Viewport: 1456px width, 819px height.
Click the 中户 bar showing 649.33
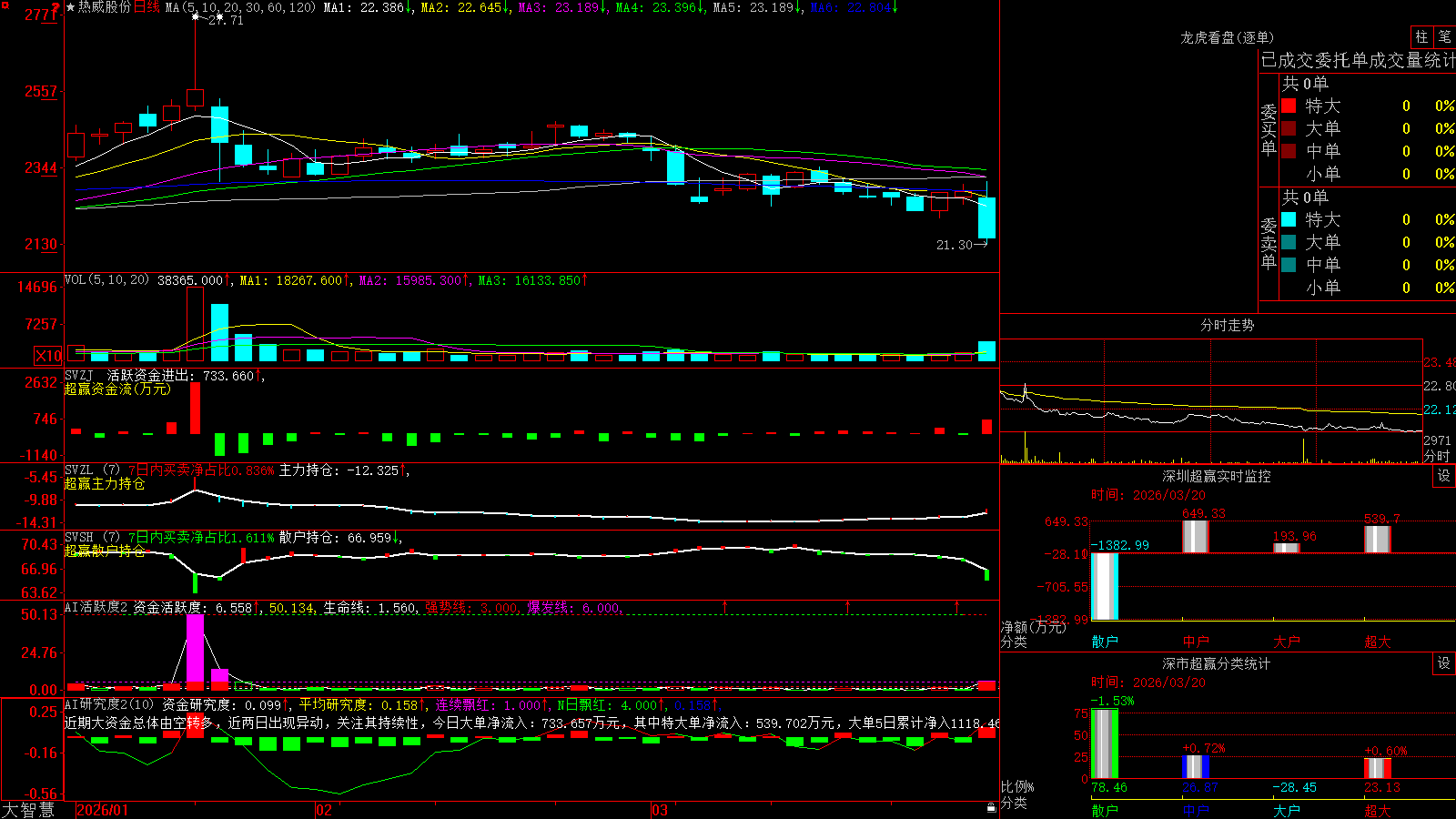[x=1196, y=536]
